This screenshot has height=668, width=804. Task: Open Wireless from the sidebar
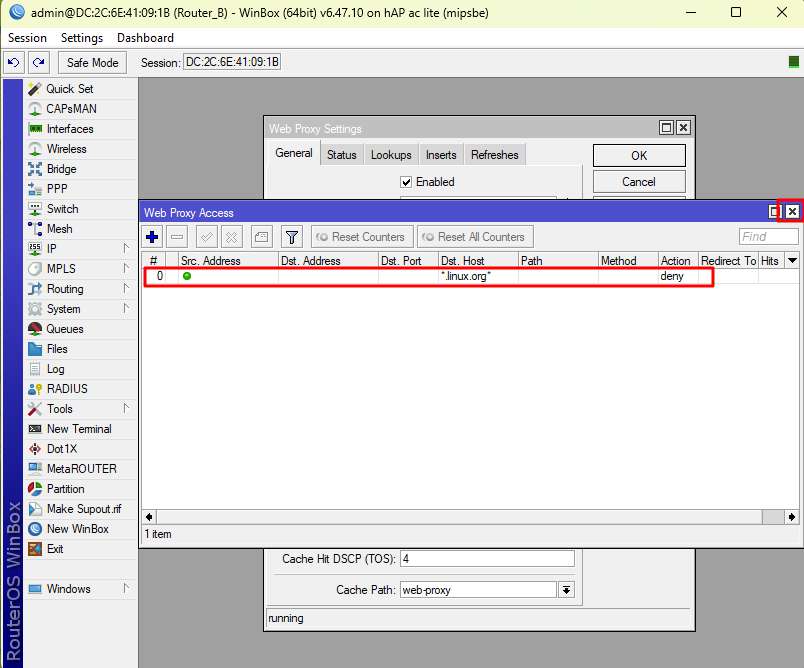pos(66,149)
